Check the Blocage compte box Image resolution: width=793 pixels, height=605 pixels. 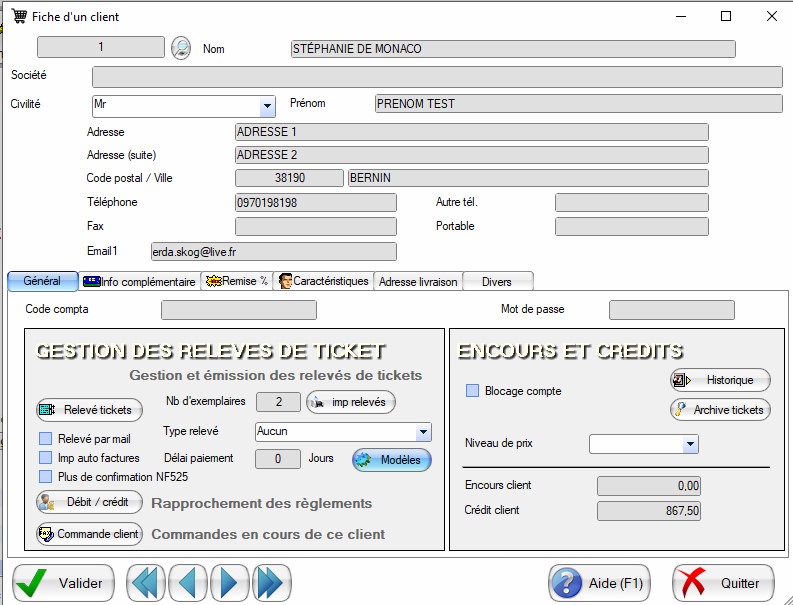[473, 391]
